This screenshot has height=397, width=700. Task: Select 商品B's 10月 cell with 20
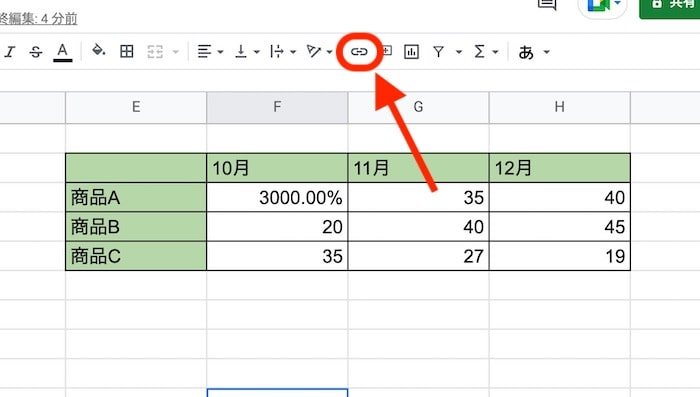tap(277, 227)
